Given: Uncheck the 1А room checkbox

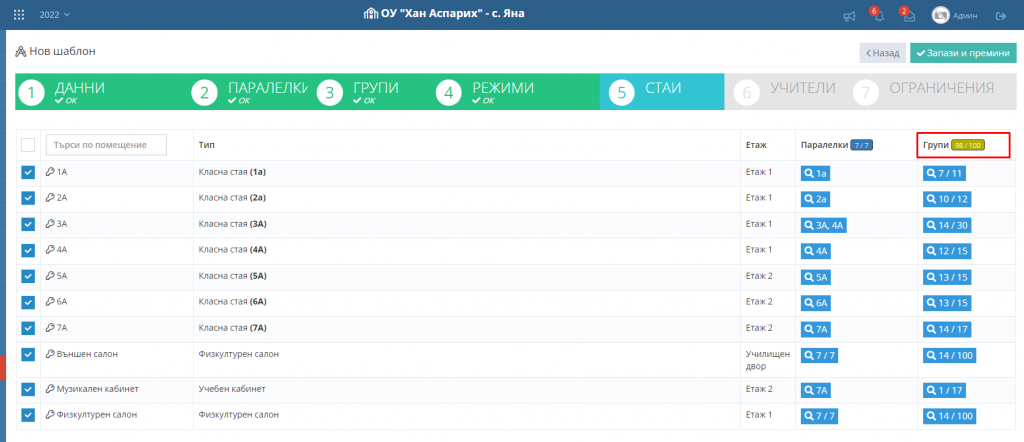Looking at the screenshot, I should [28, 172].
